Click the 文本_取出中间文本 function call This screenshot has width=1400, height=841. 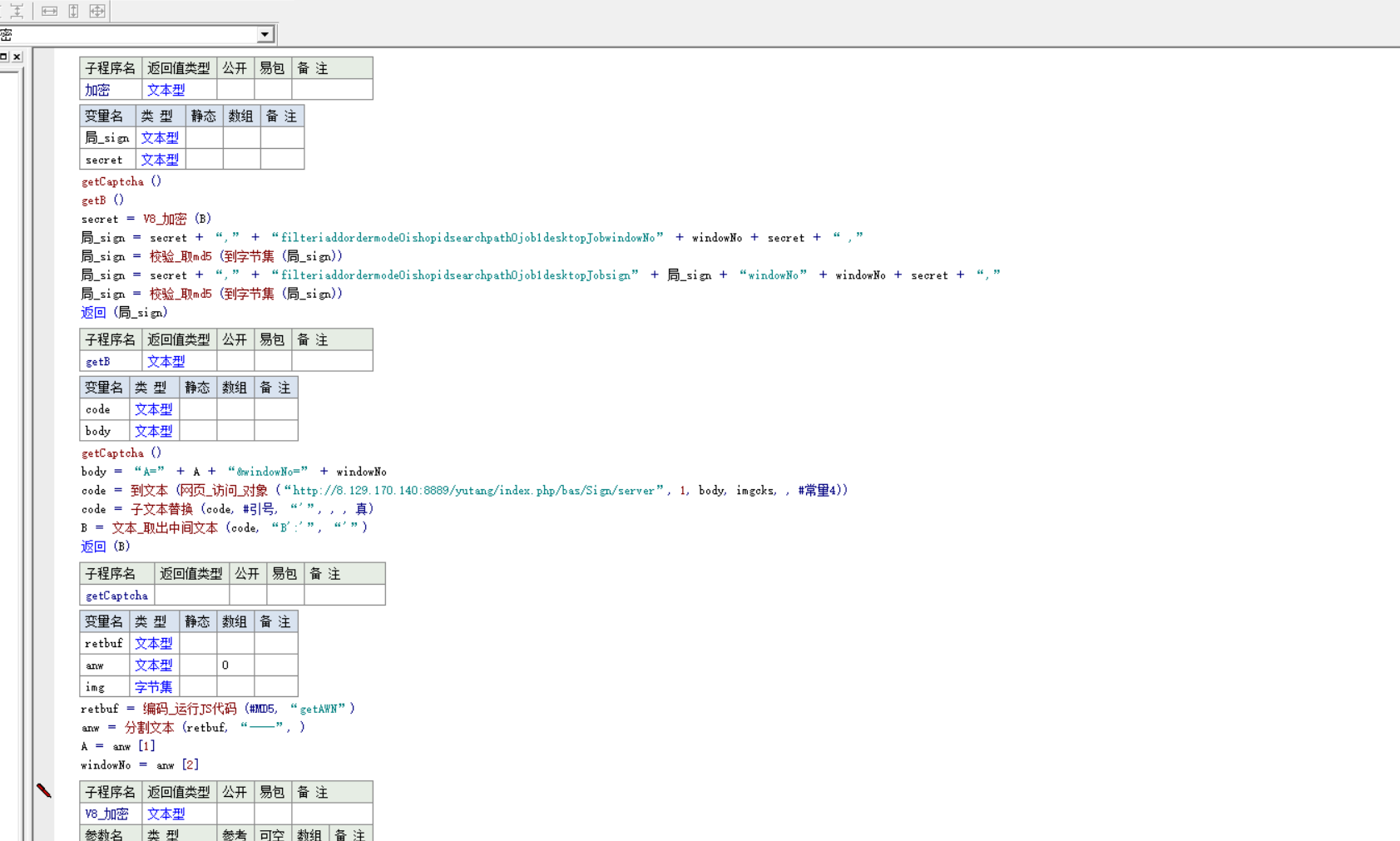(x=166, y=528)
